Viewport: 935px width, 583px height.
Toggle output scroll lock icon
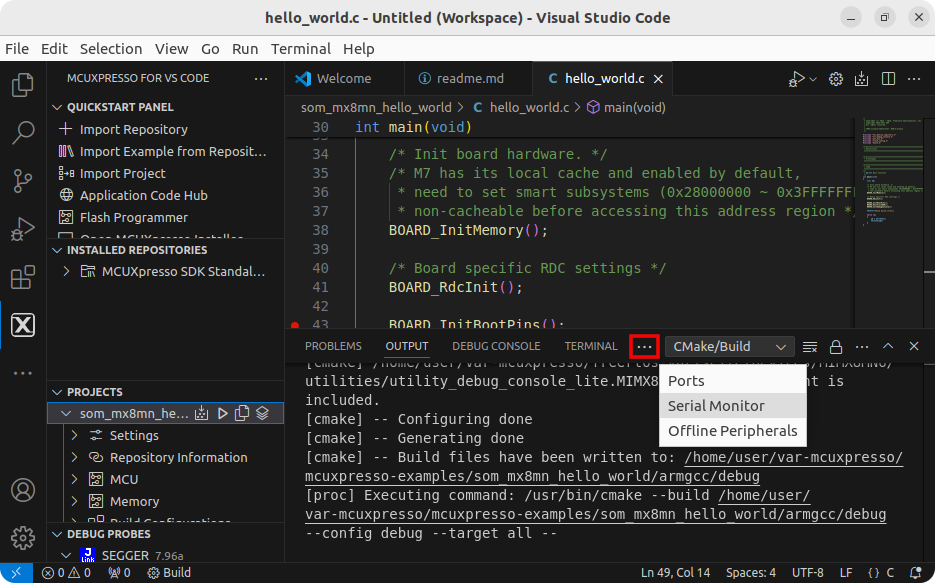pos(836,346)
